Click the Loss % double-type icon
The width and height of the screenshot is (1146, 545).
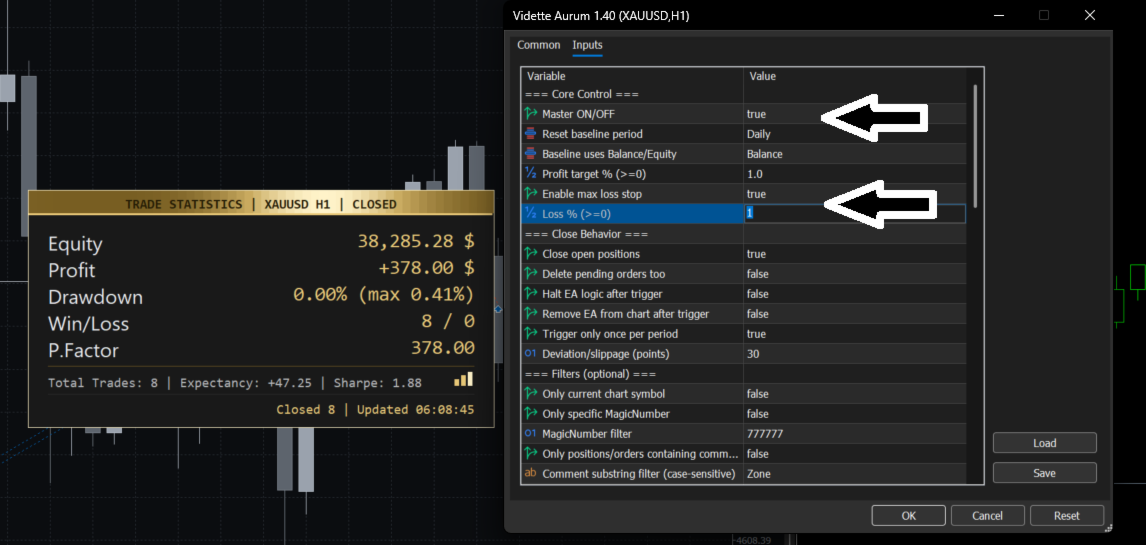pyautogui.click(x=531, y=214)
